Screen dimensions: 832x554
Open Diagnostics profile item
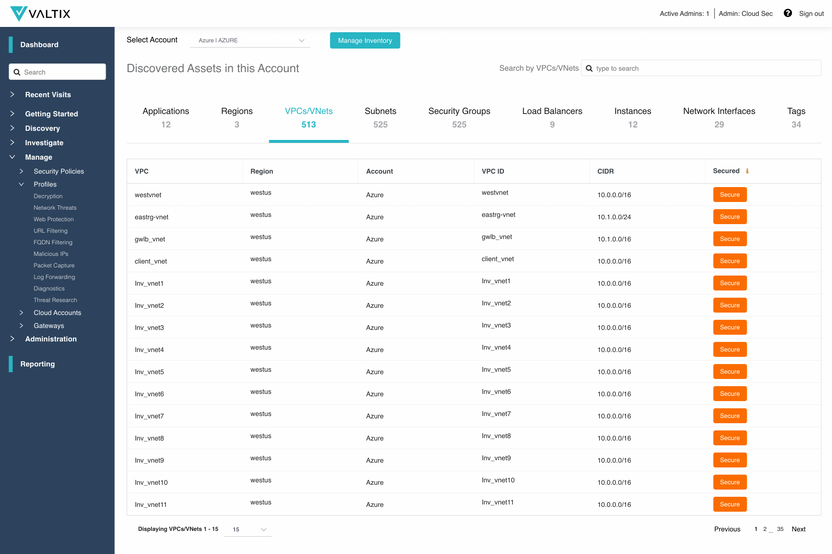(x=49, y=289)
